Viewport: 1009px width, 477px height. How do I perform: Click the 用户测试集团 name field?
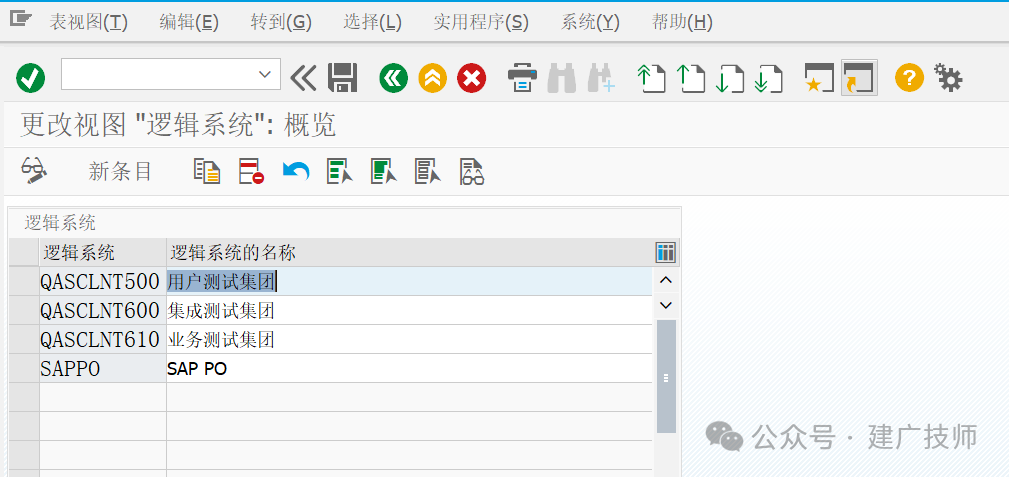(409, 281)
